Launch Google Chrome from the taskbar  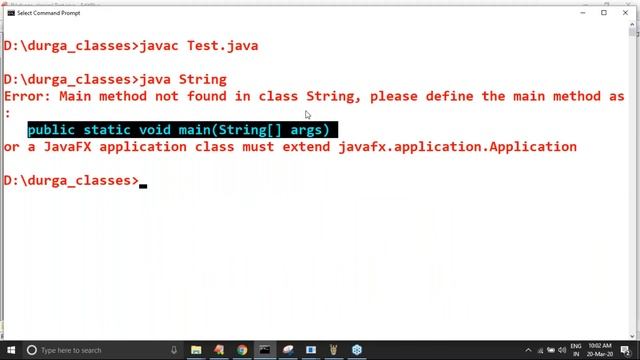coord(242,350)
